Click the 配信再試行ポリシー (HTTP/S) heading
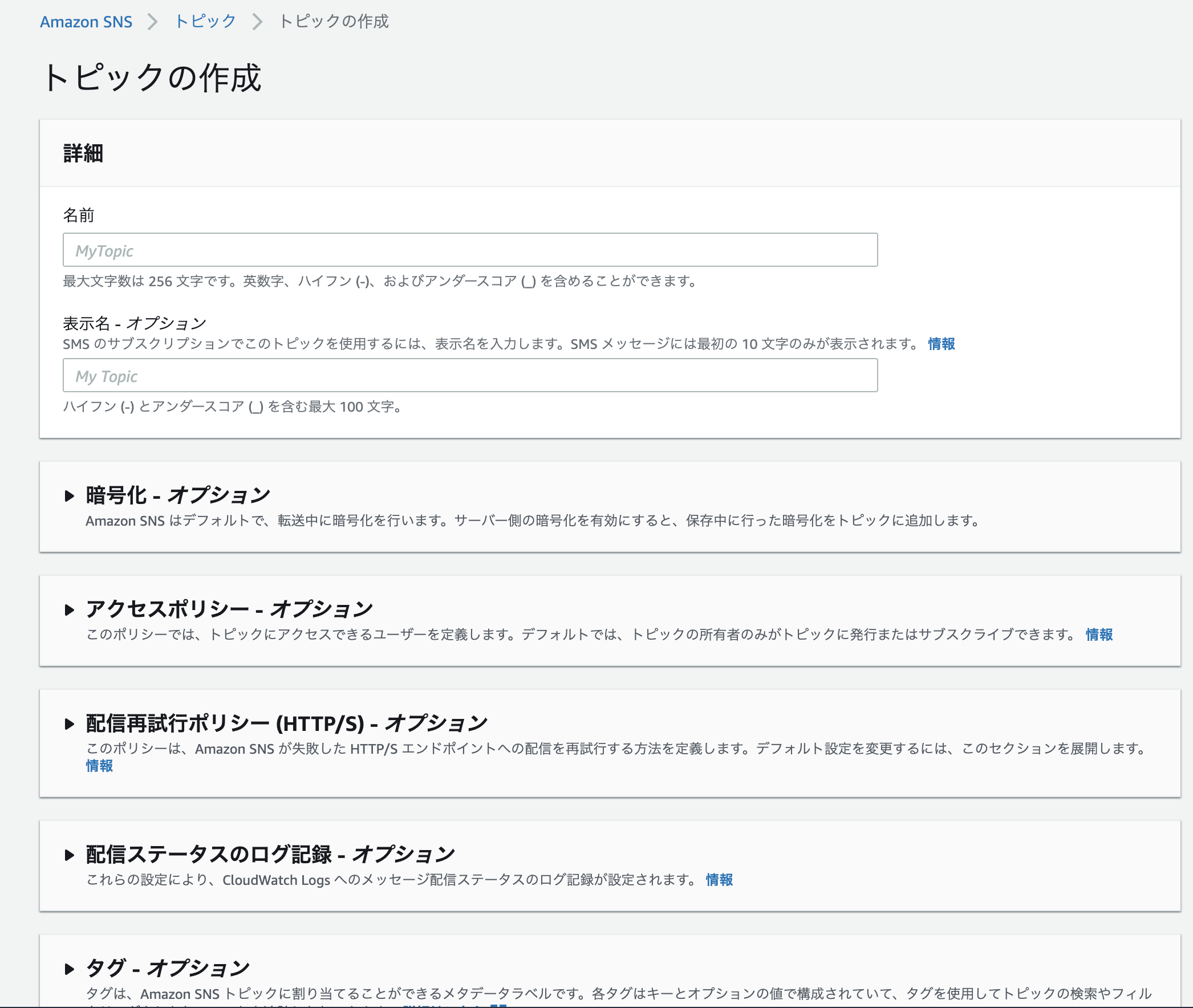Screen dimensions: 1193x1008 [x=286, y=724]
